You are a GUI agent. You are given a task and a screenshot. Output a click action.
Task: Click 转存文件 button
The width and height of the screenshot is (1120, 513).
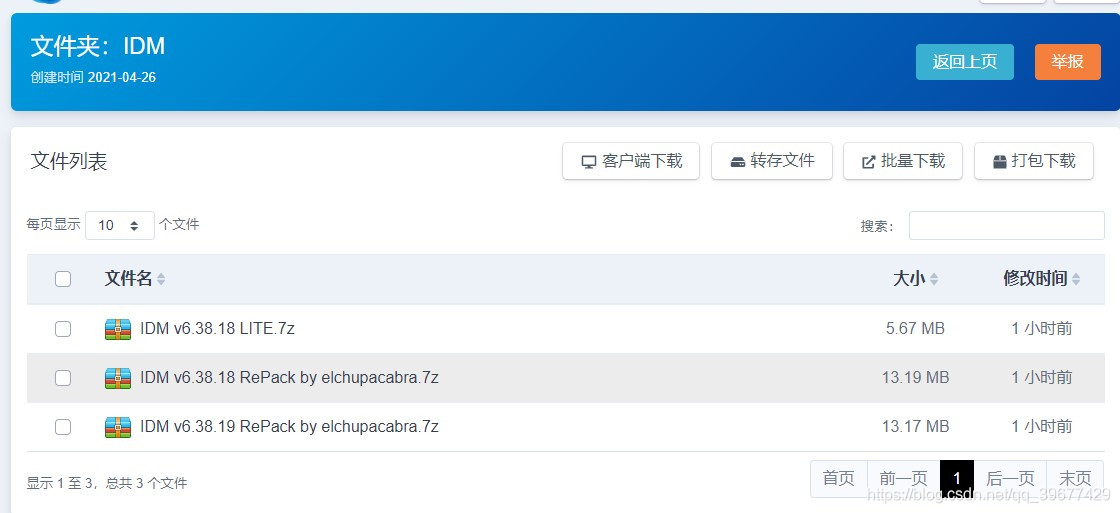coord(772,161)
